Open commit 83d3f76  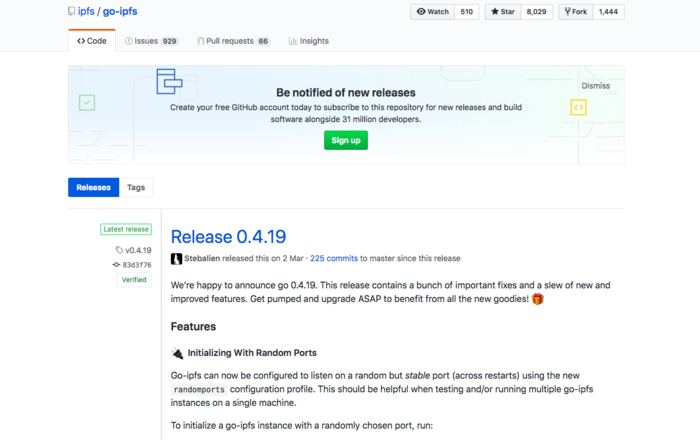(137, 265)
